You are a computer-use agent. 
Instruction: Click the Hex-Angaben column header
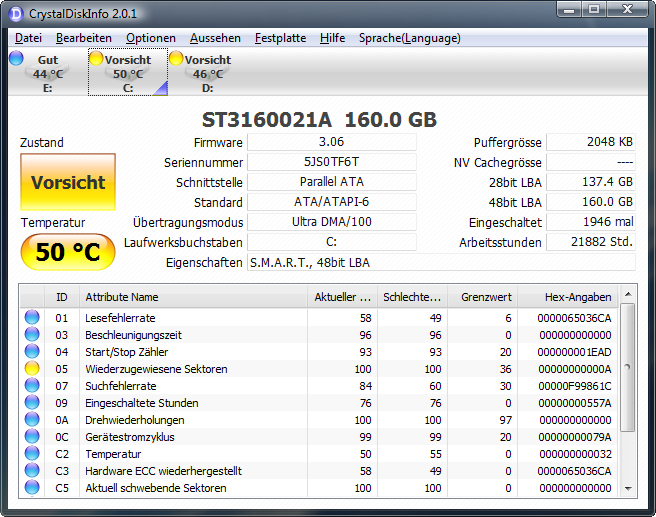point(568,297)
